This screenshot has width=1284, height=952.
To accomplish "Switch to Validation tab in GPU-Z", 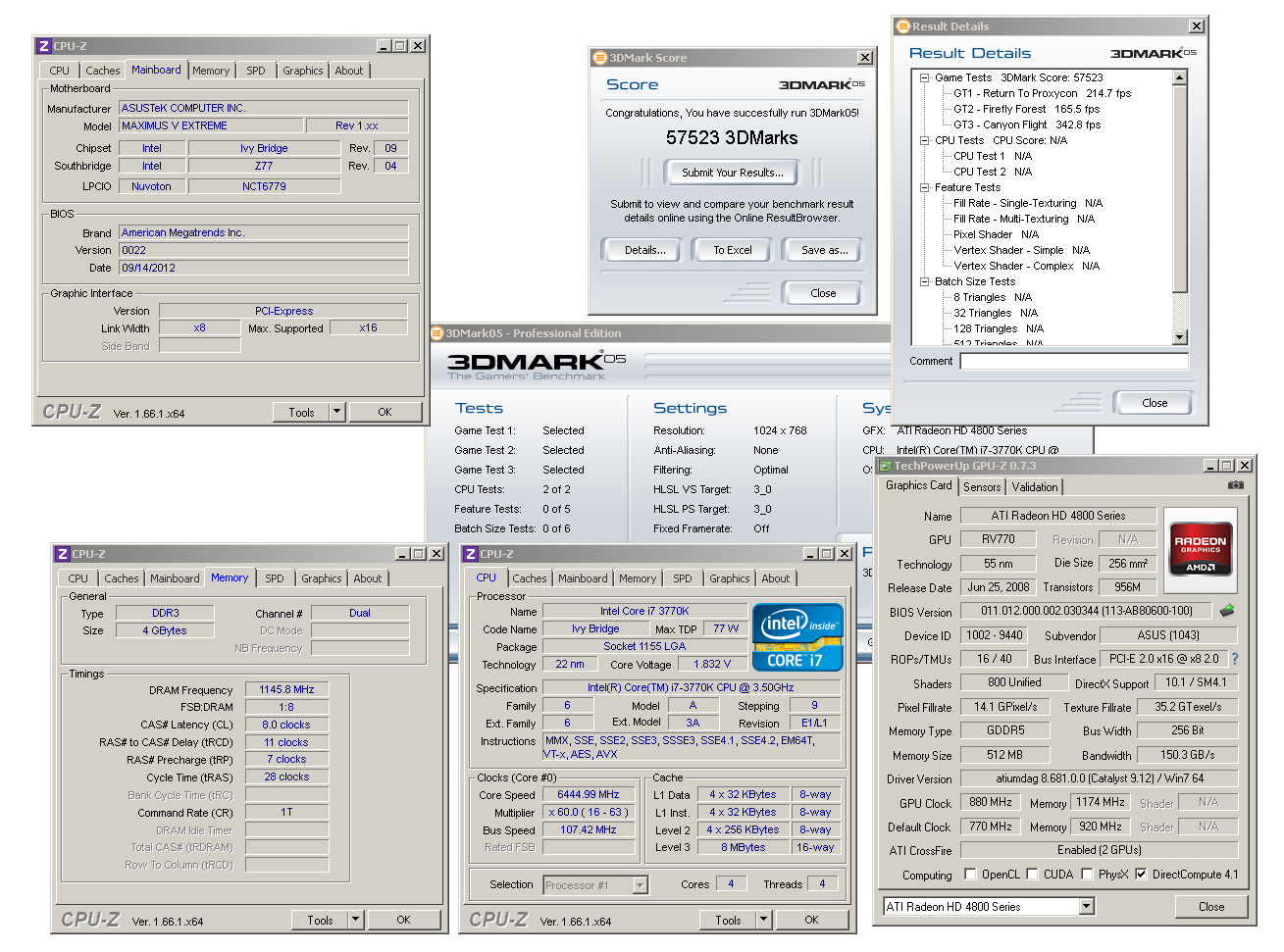I will point(1035,487).
